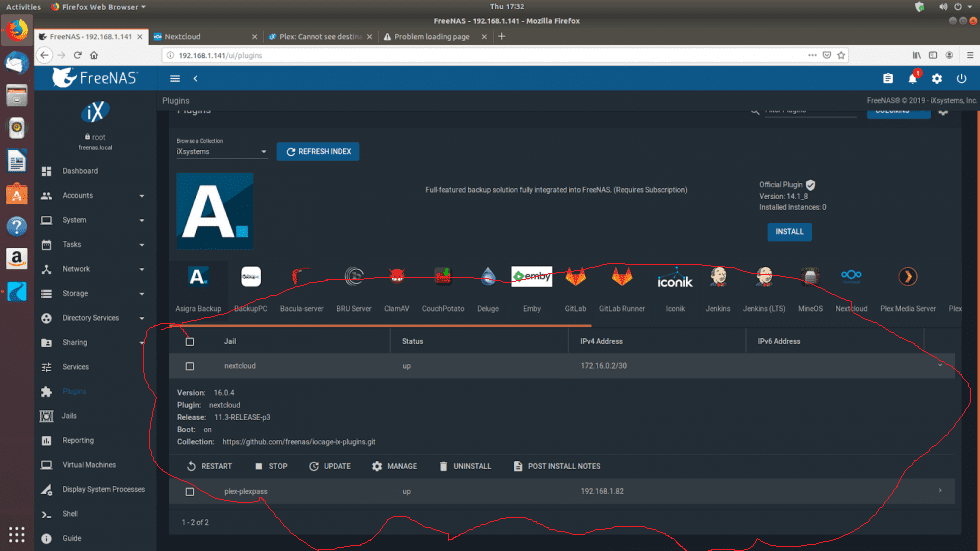
Task: Select the Deluge plugin icon
Action: (488, 276)
